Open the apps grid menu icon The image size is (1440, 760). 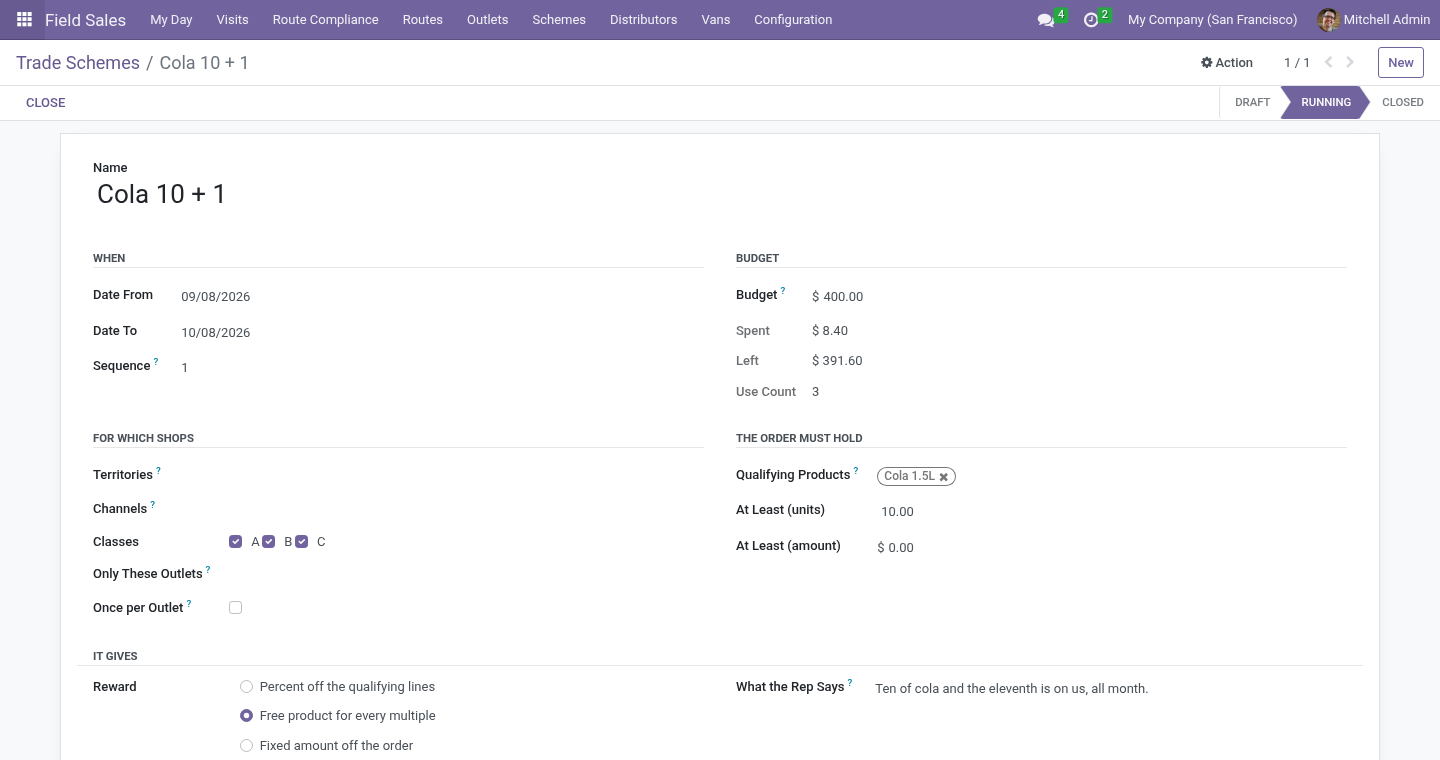click(24, 19)
